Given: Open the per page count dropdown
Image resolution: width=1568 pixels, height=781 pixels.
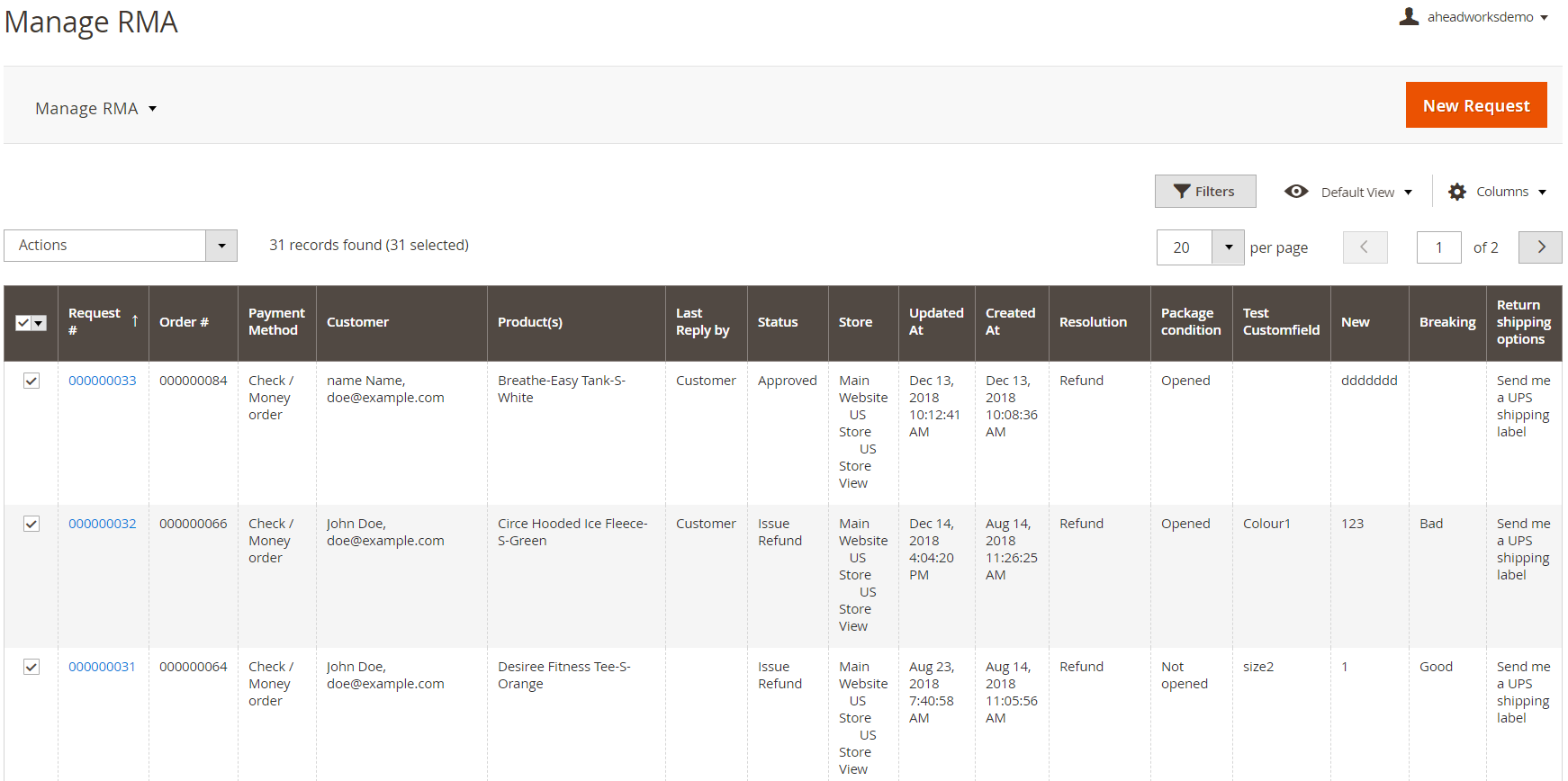Looking at the screenshot, I should (1228, 247).
